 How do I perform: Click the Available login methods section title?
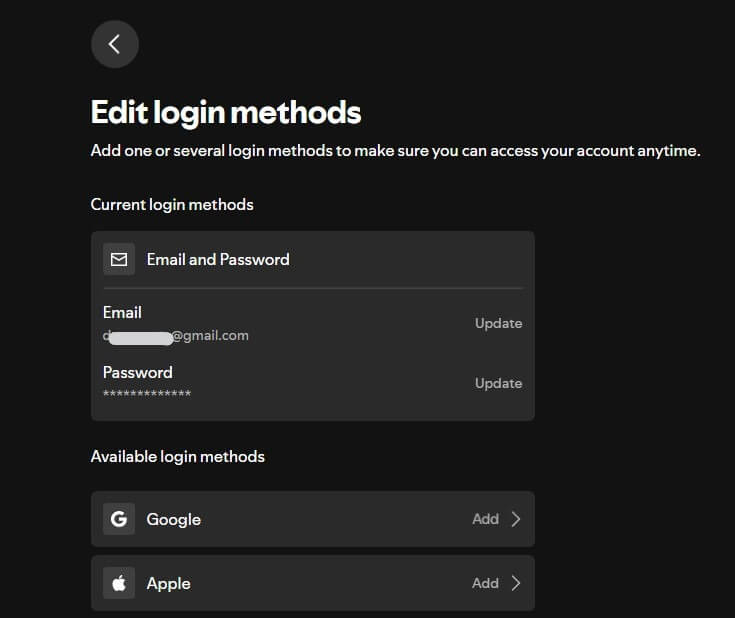click(177, 456)
